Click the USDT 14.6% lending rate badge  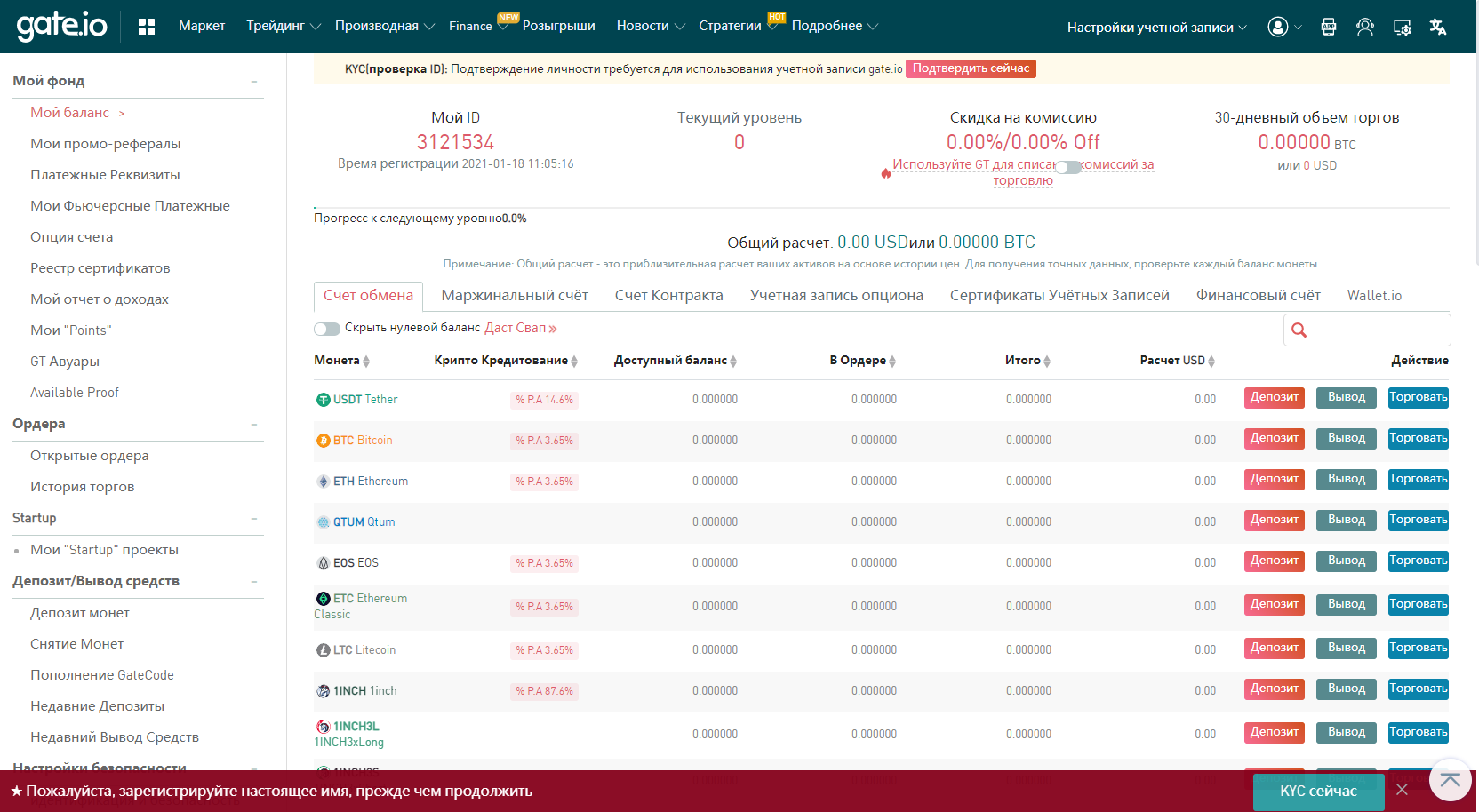click(x=544, y=400)
